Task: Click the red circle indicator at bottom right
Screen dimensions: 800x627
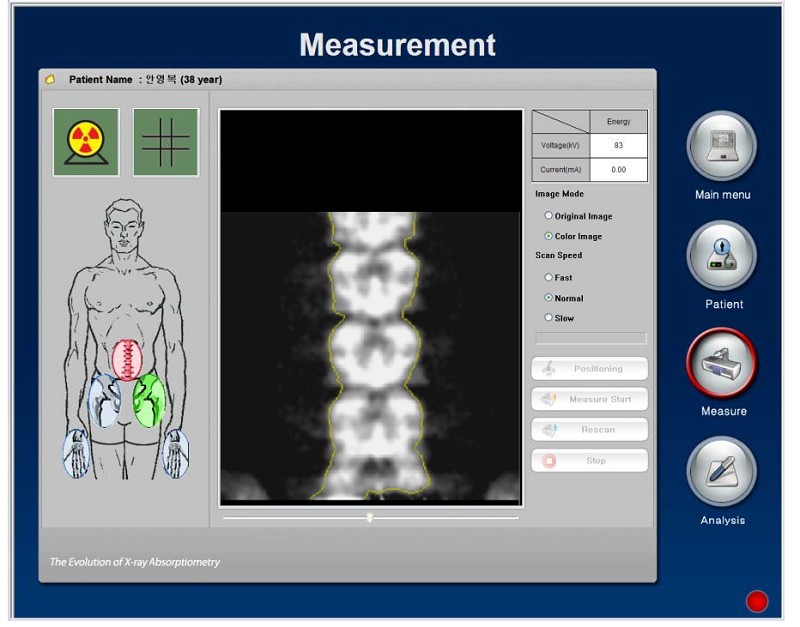Action: pyautogui.click(x=757, y=601)
